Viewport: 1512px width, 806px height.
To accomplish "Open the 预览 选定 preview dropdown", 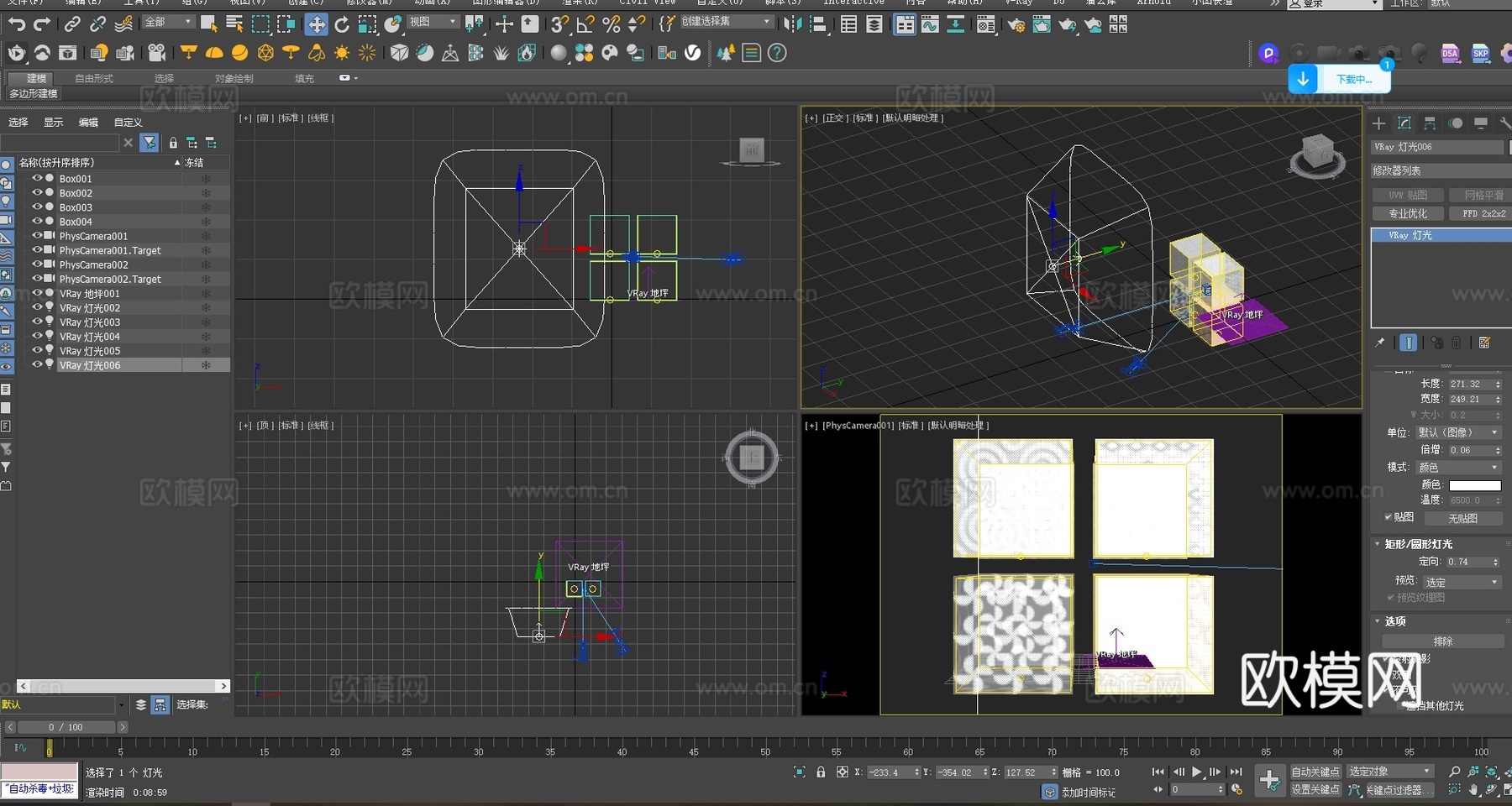I will [1462, 582].
